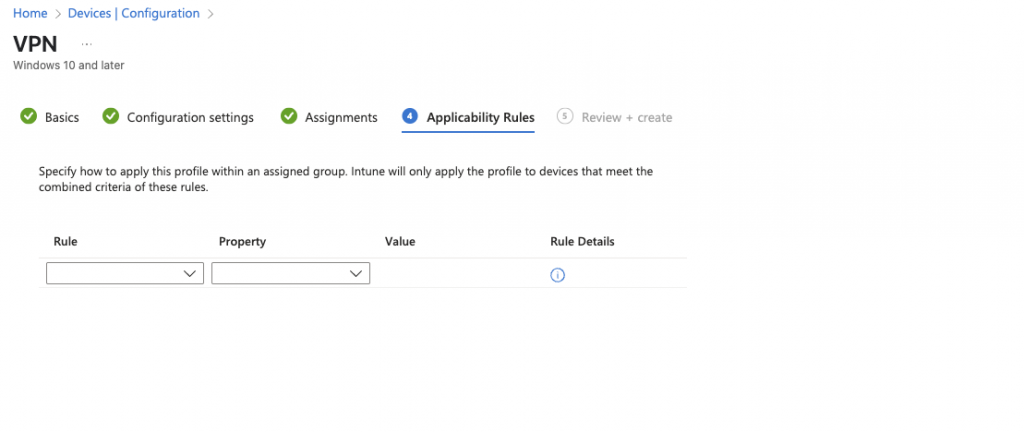
Task: Open the Review + create tab
Action: pos(627,117)
